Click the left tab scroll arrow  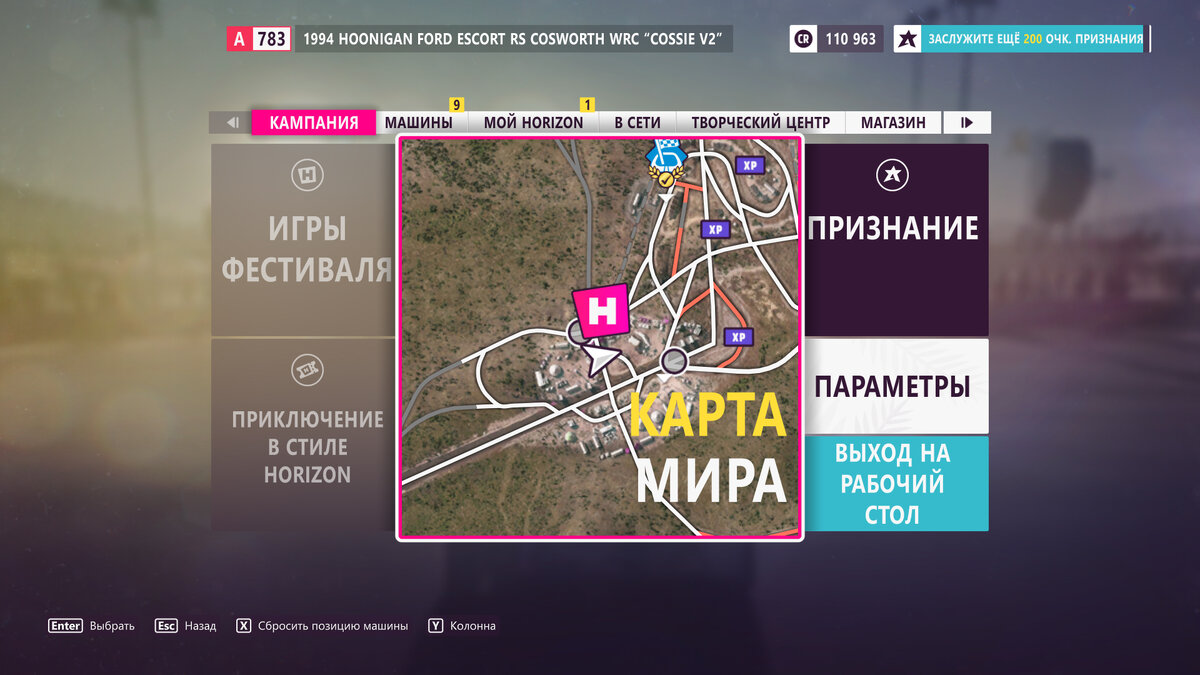pos(231,121)
